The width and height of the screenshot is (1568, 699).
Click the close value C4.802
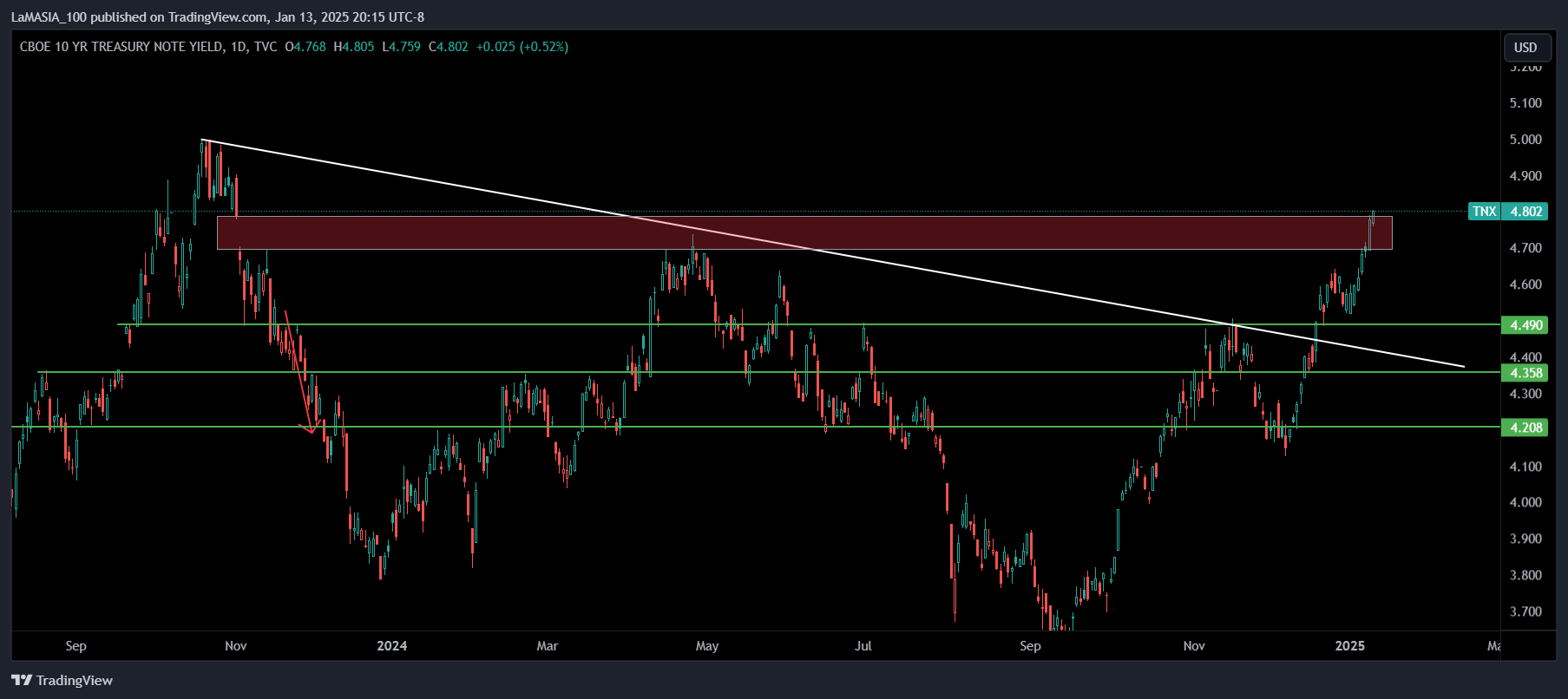[x=449, y=47]
